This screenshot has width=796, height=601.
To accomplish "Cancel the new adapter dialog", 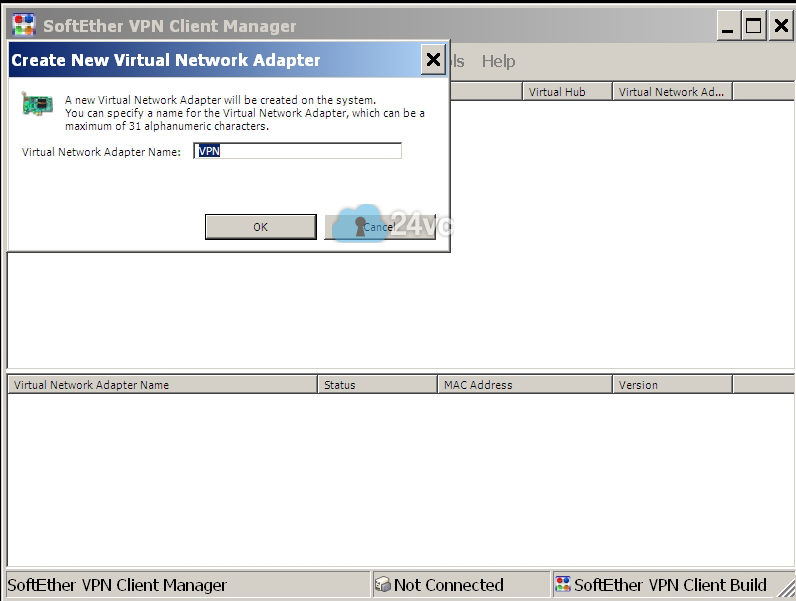I will click(x=380, y=227).
